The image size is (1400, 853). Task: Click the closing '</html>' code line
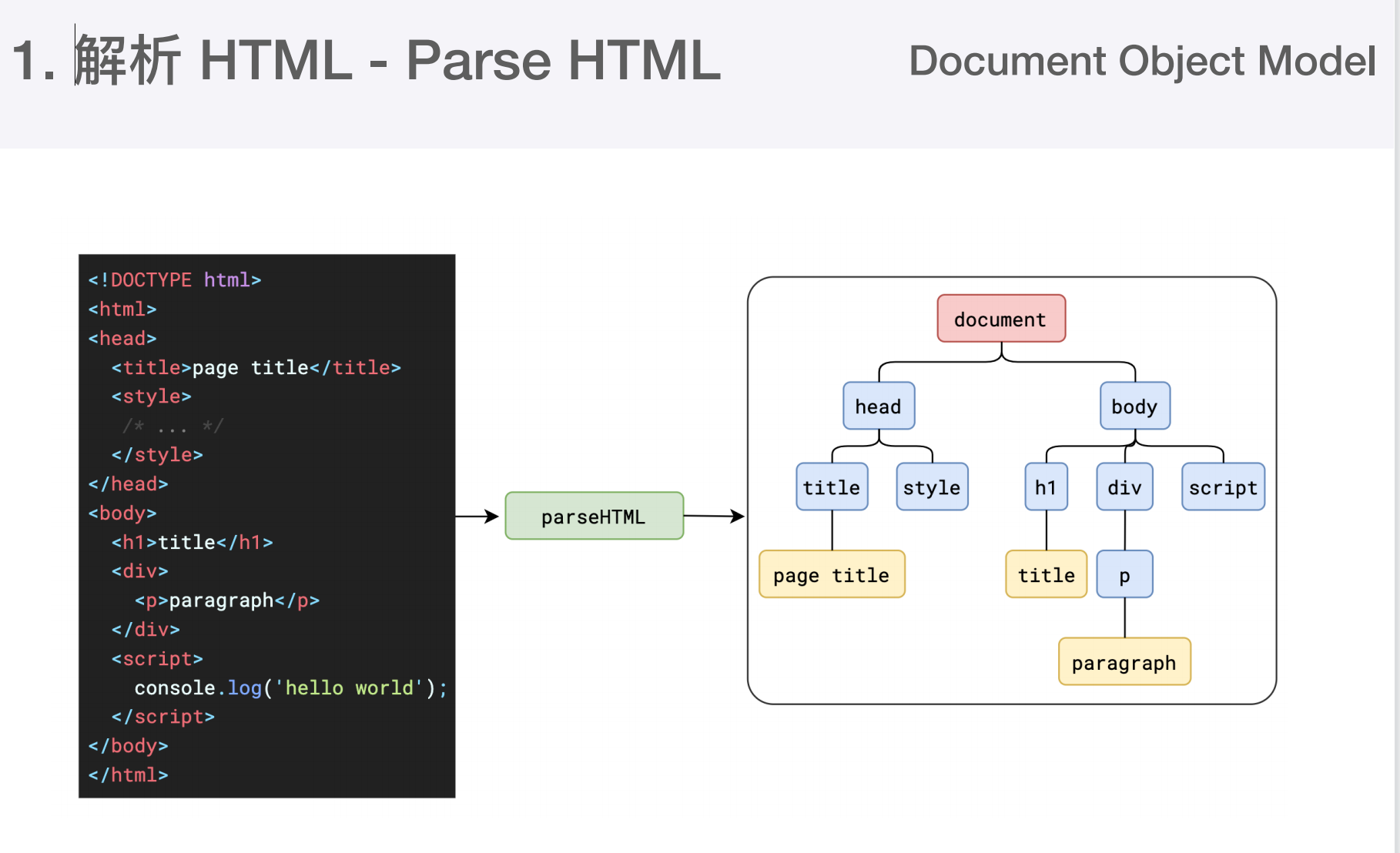point(129,774)
